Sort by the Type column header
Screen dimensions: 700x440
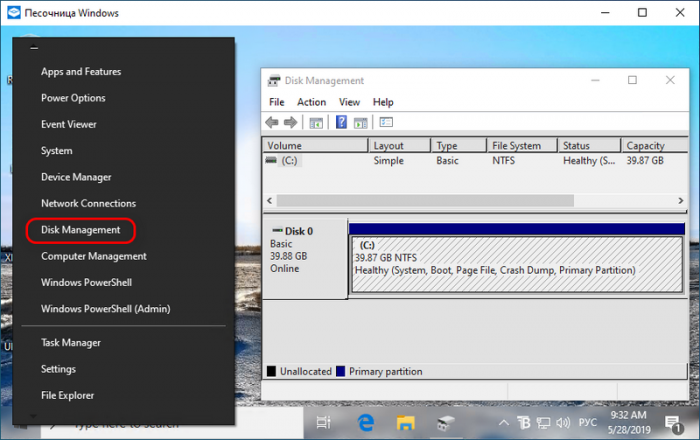point(458,145)
